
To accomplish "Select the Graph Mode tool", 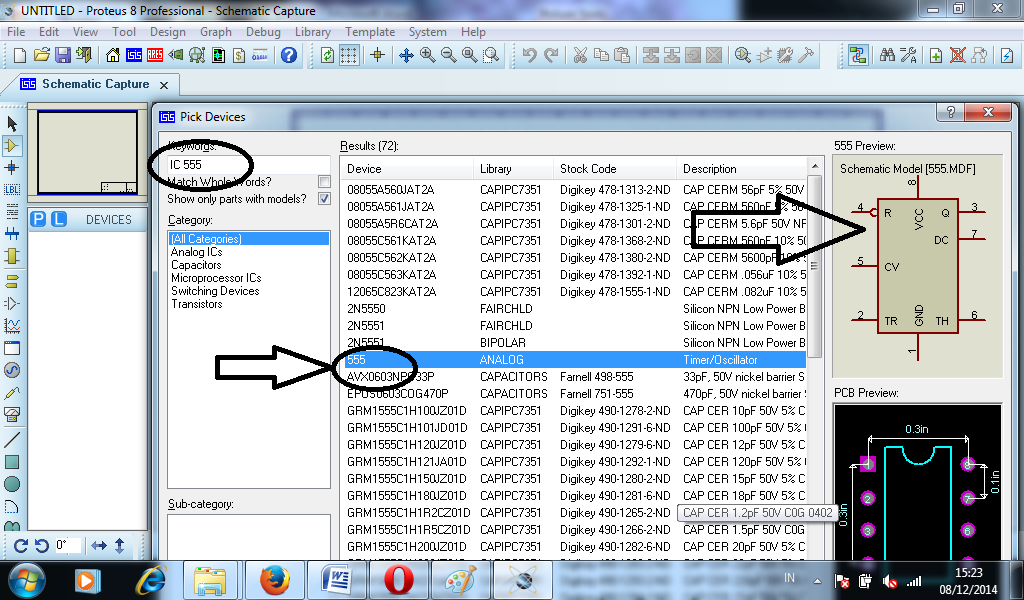I will coord(12,325).
